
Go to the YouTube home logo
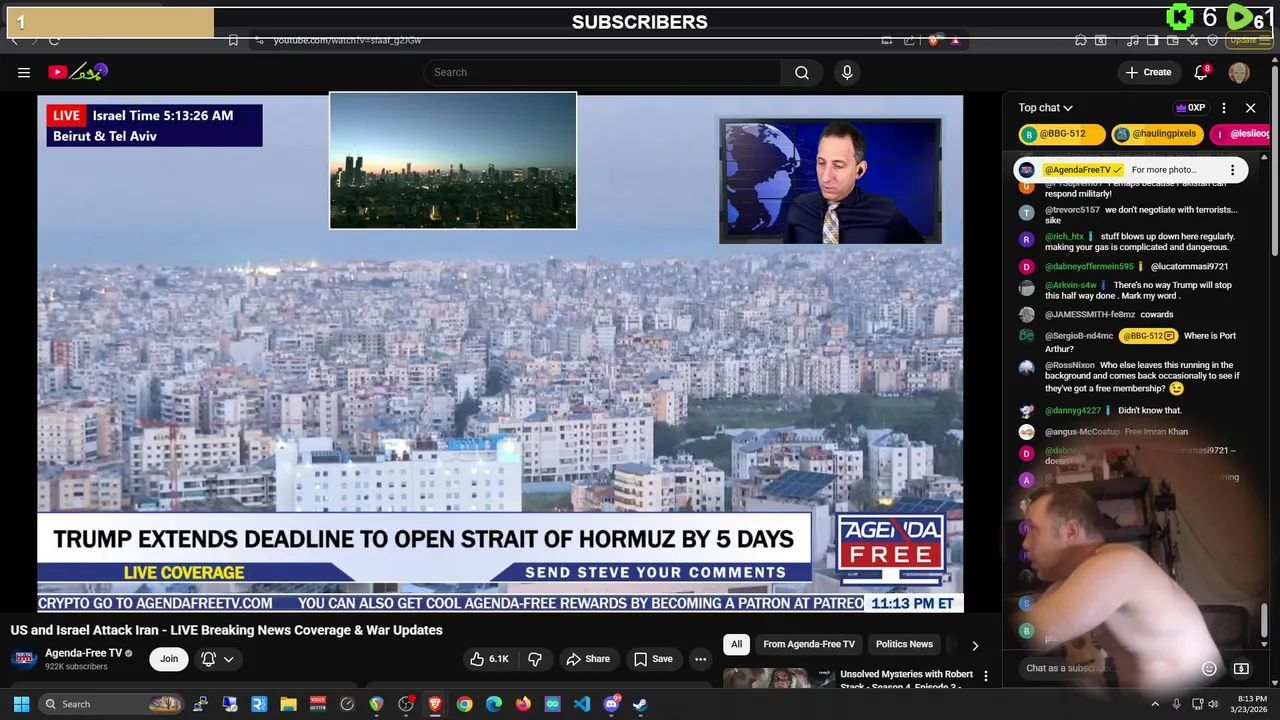pyautogui.click(x=78, y=72)
